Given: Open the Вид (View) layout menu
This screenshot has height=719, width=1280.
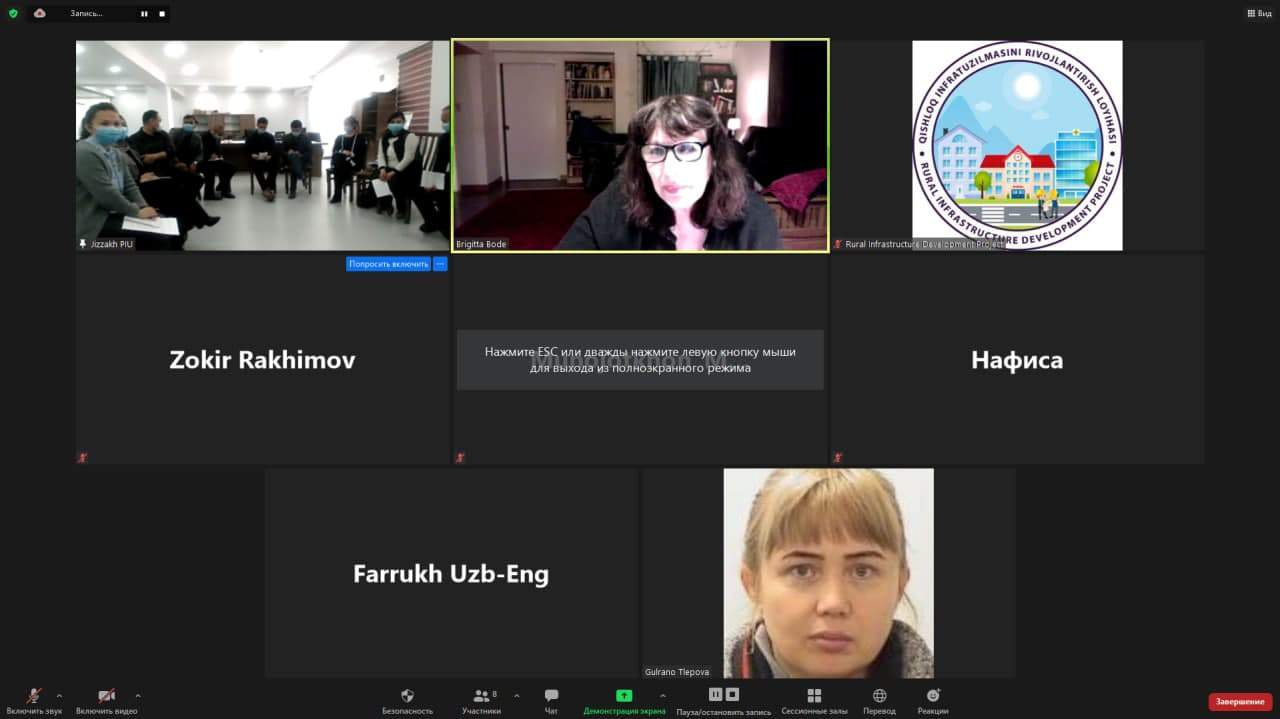Looking at the screenshot, I should pos(1259,14).
